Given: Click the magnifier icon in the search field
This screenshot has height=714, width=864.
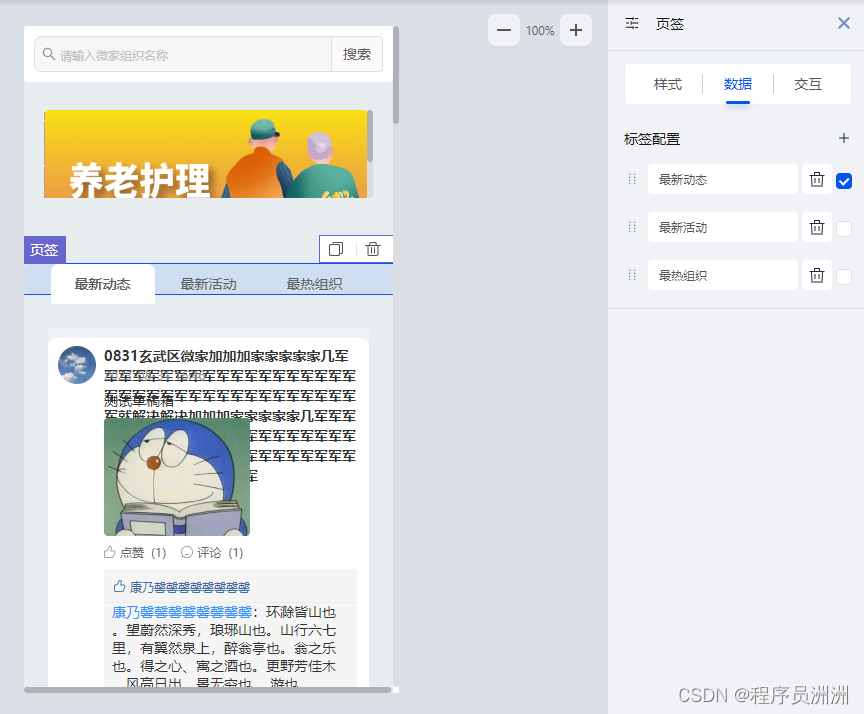Looking at the screenshot, I should click(x=47, y=53).
